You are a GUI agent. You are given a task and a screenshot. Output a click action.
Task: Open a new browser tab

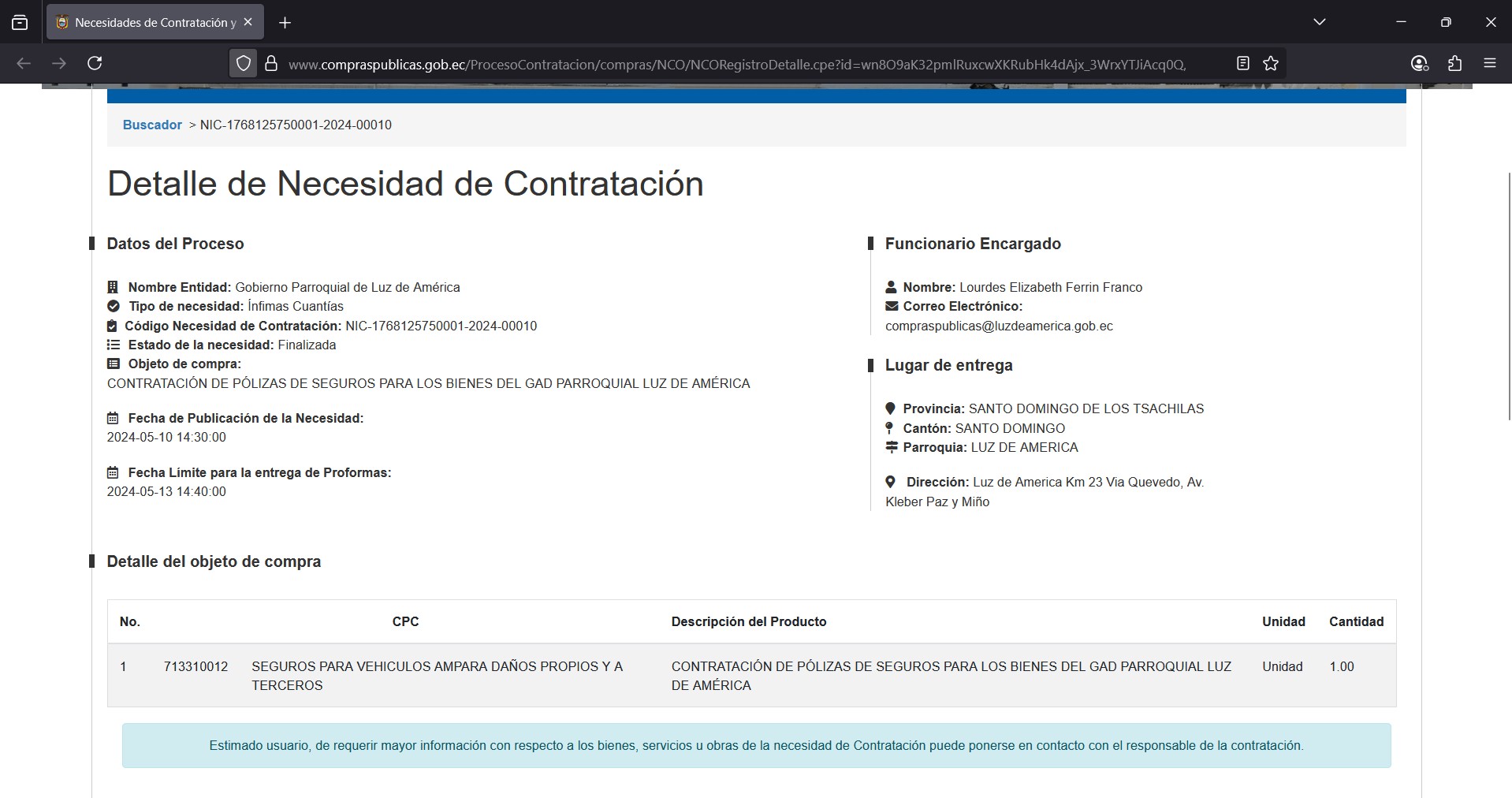(x=285, y=23)
